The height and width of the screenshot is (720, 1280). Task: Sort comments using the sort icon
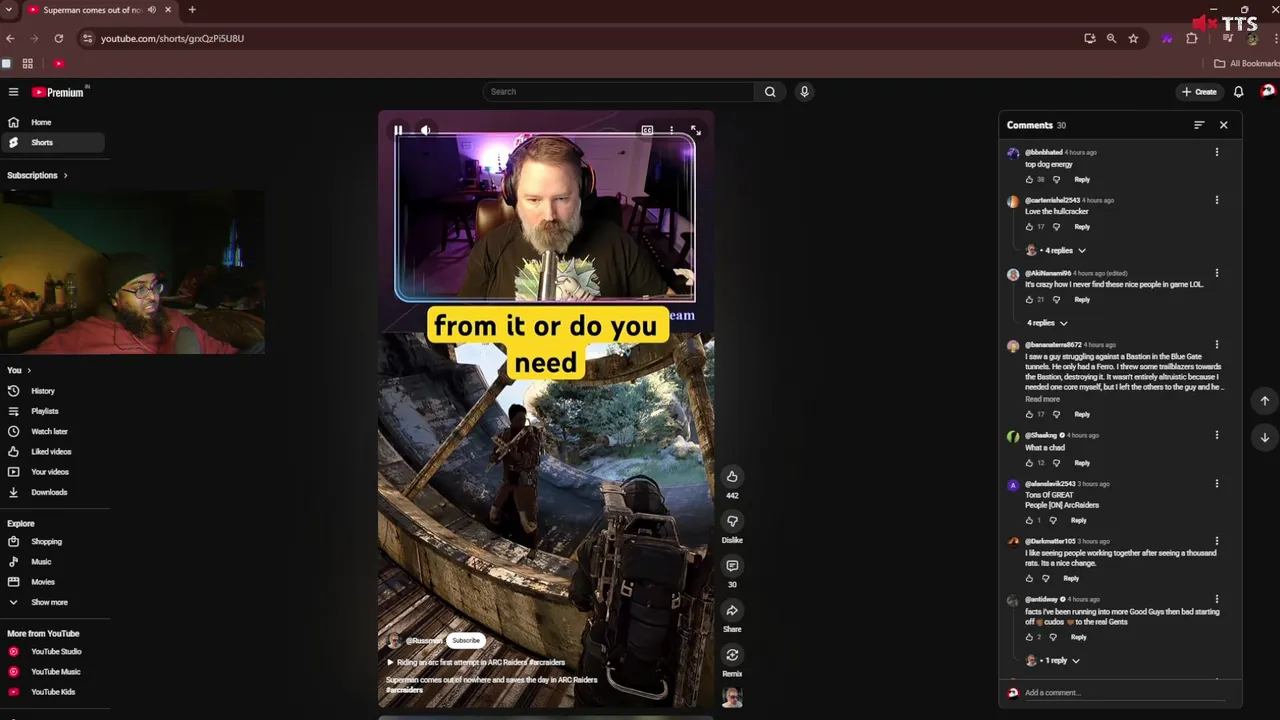[1199, 125]
